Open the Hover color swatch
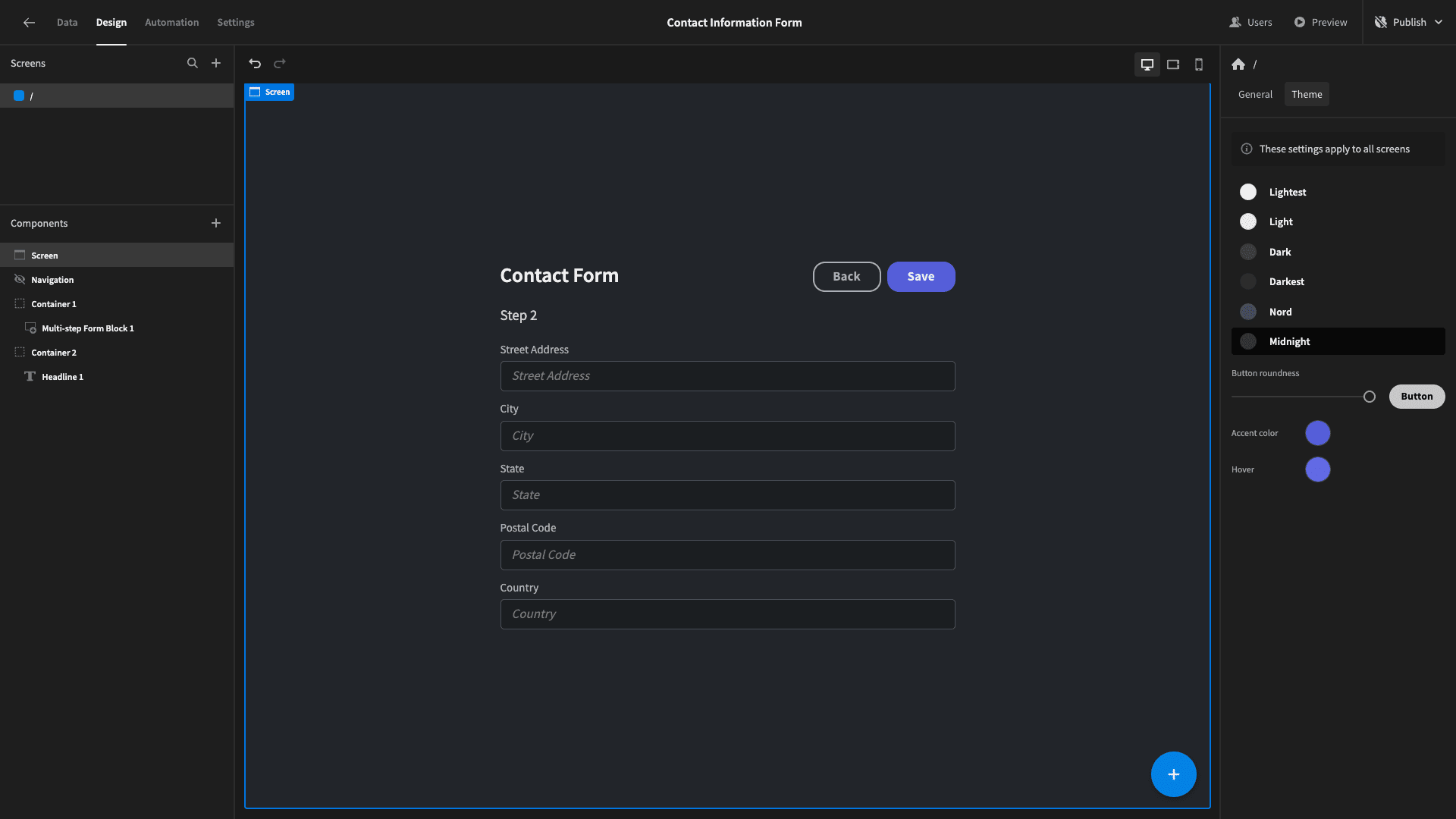The height and width of the screenshot is (819, 1456). 1318,469
